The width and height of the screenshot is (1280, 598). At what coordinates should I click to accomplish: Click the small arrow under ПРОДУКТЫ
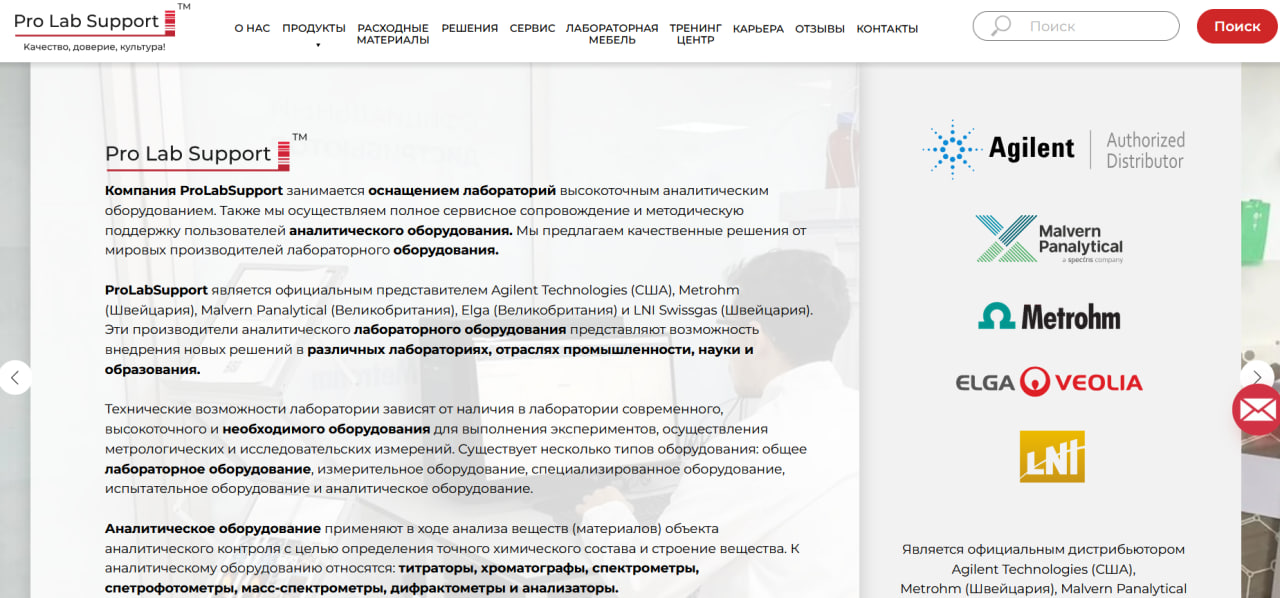[x=318, y=45]
